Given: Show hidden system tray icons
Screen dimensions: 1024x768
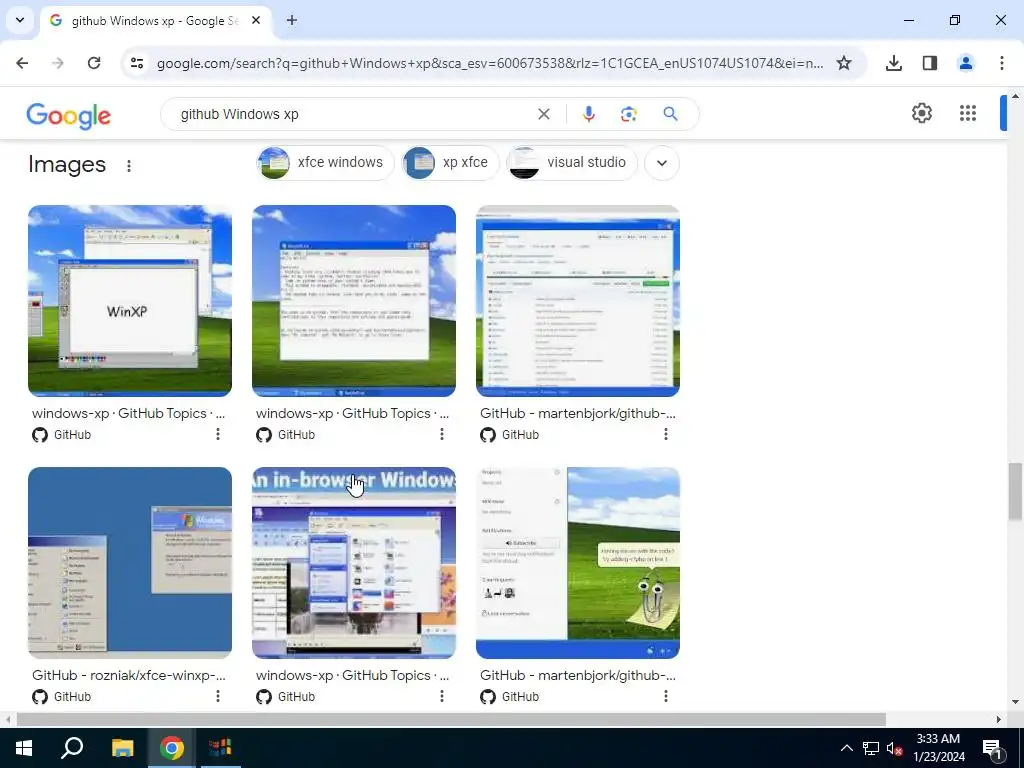Looking at the screenshot, I should coord(846,748).
